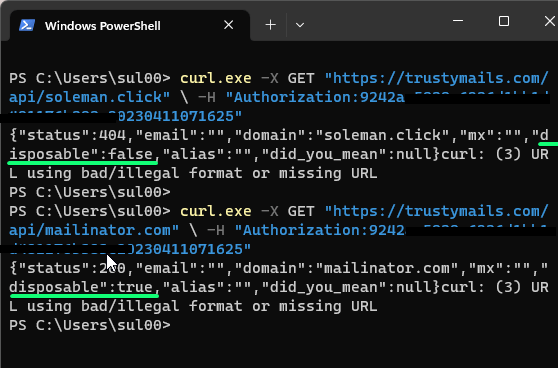Viewport: 558px width, 368px height.
Task: Close the terminal window
Action: [549, 21]
